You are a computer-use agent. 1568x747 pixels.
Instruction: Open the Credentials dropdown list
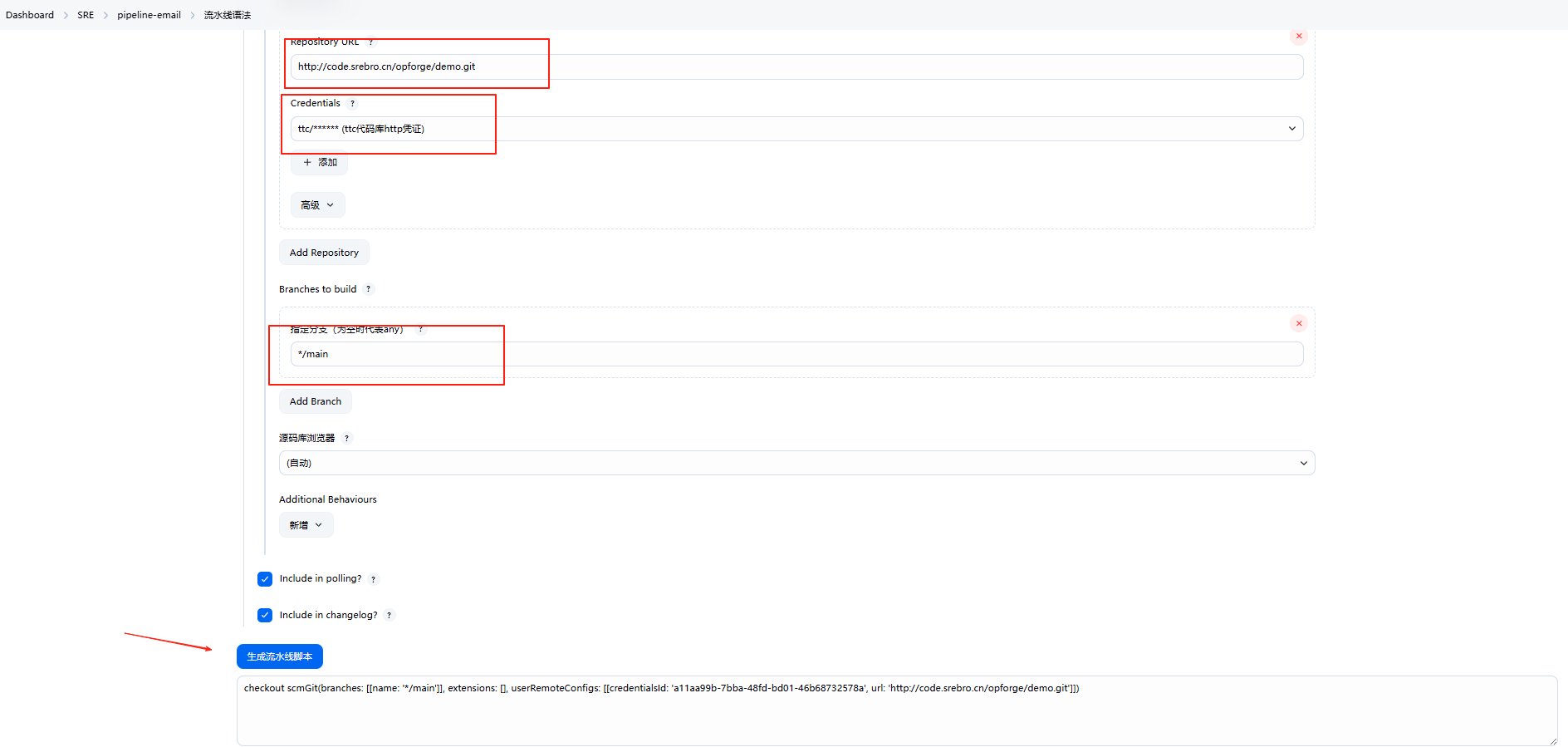click(x=796, y=129)
